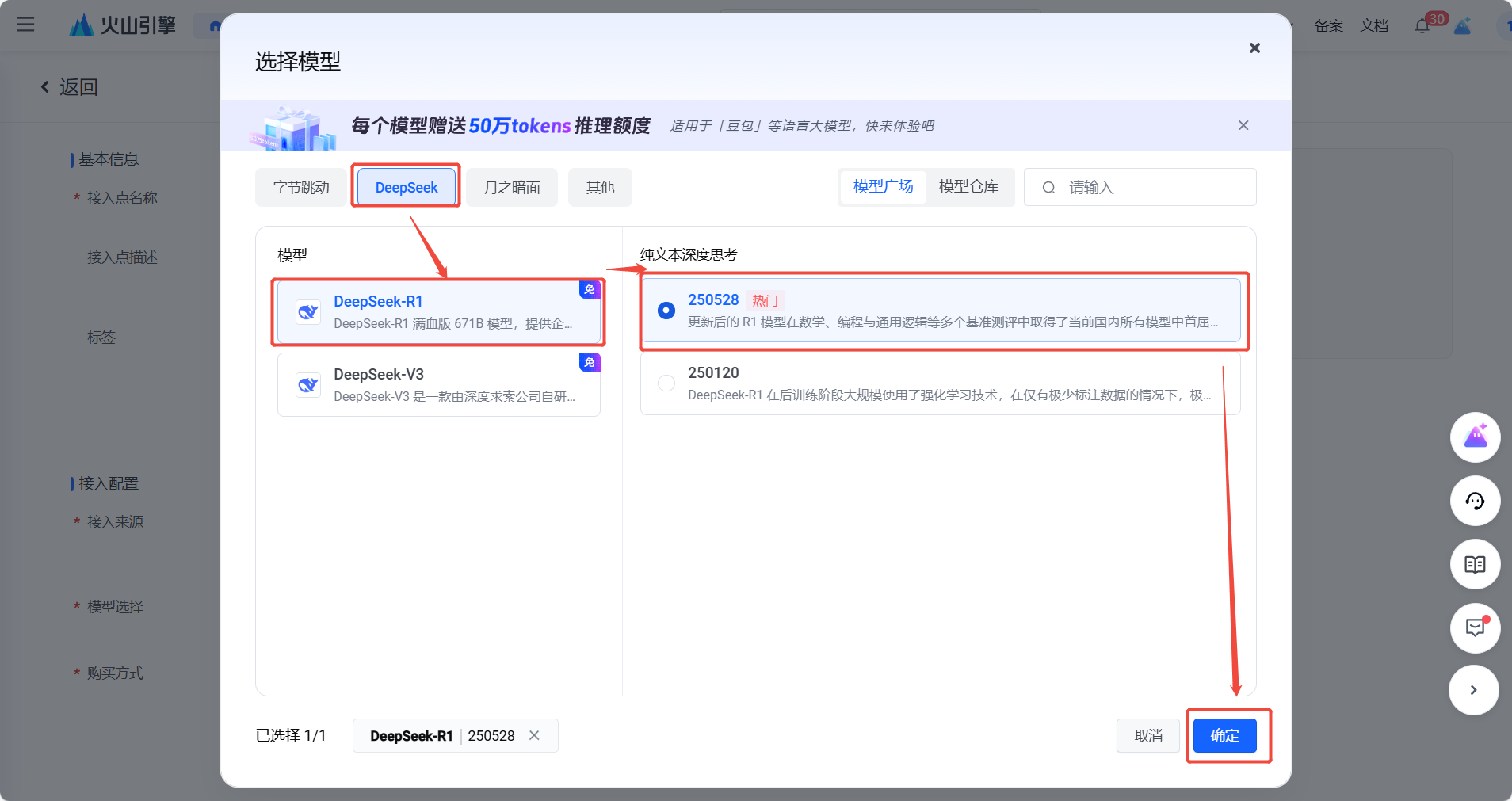Click the search magnifier icon

tap(1048, 188)
